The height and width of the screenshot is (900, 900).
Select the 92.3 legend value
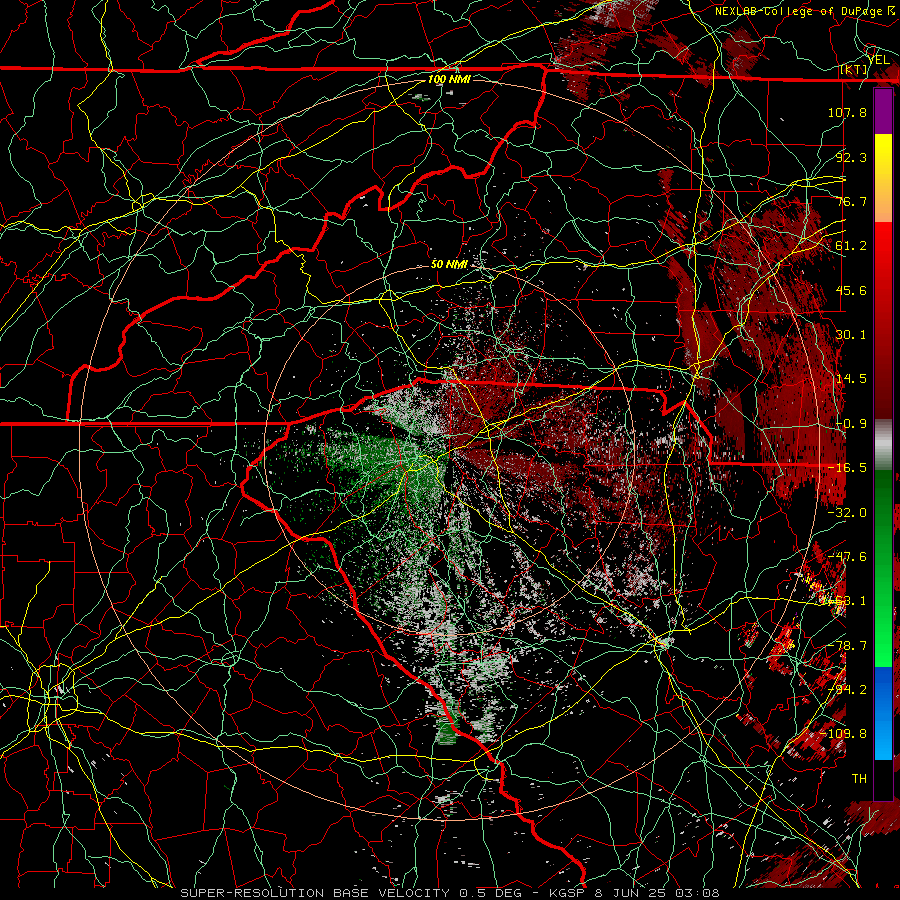pyautogui.click(x=851, y=157)
